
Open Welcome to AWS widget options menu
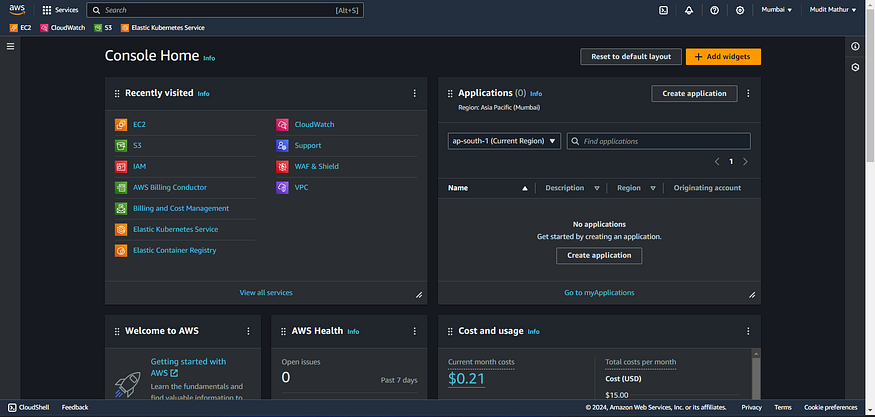[248, 332]
